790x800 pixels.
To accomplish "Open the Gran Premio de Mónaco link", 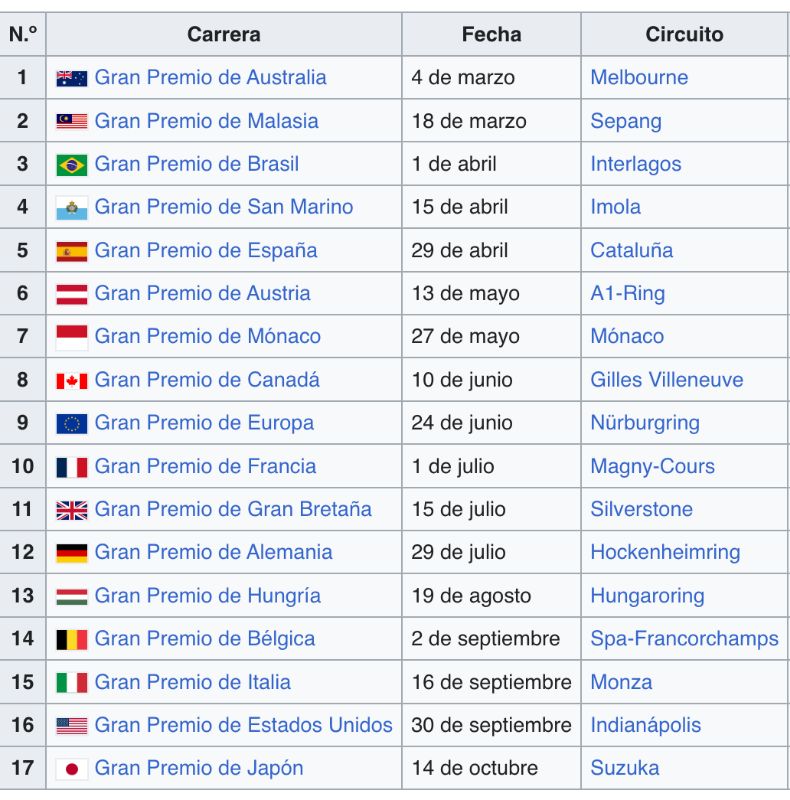I will (208, 336).
